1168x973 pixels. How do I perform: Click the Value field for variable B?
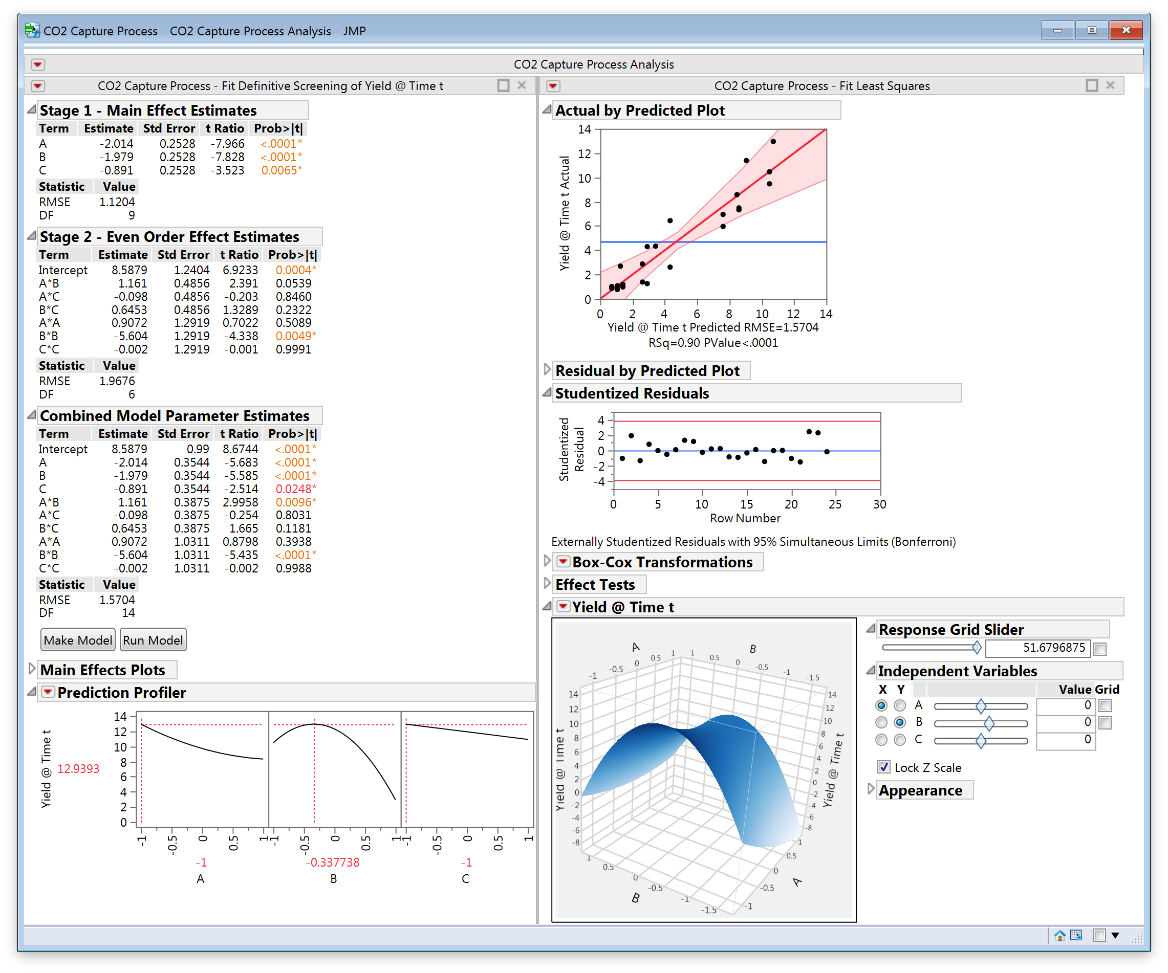(1065, 723)
